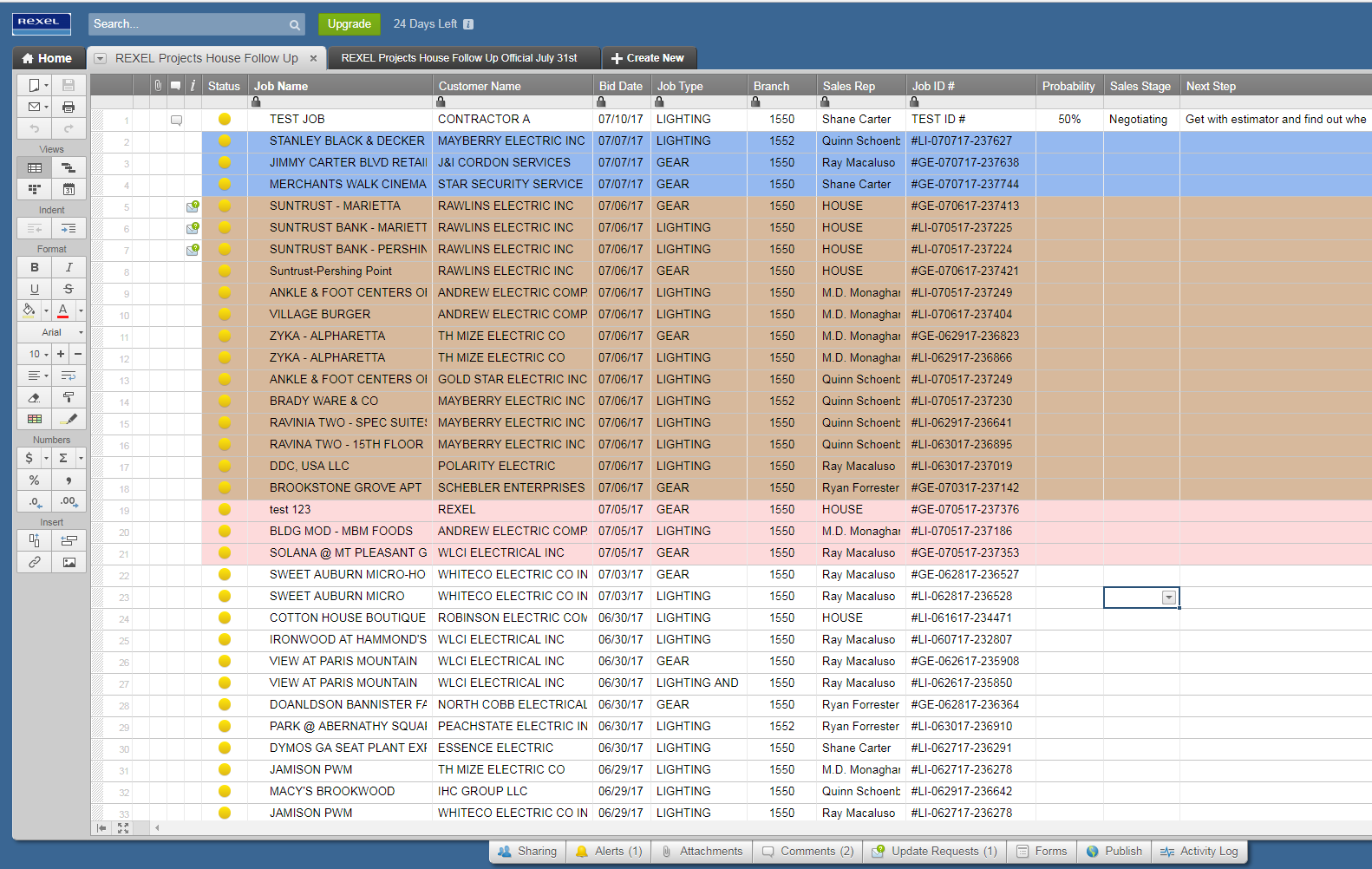Click the Format painter icon
The width and height of the screenshot is (1372, 869).
click(69, 397)
